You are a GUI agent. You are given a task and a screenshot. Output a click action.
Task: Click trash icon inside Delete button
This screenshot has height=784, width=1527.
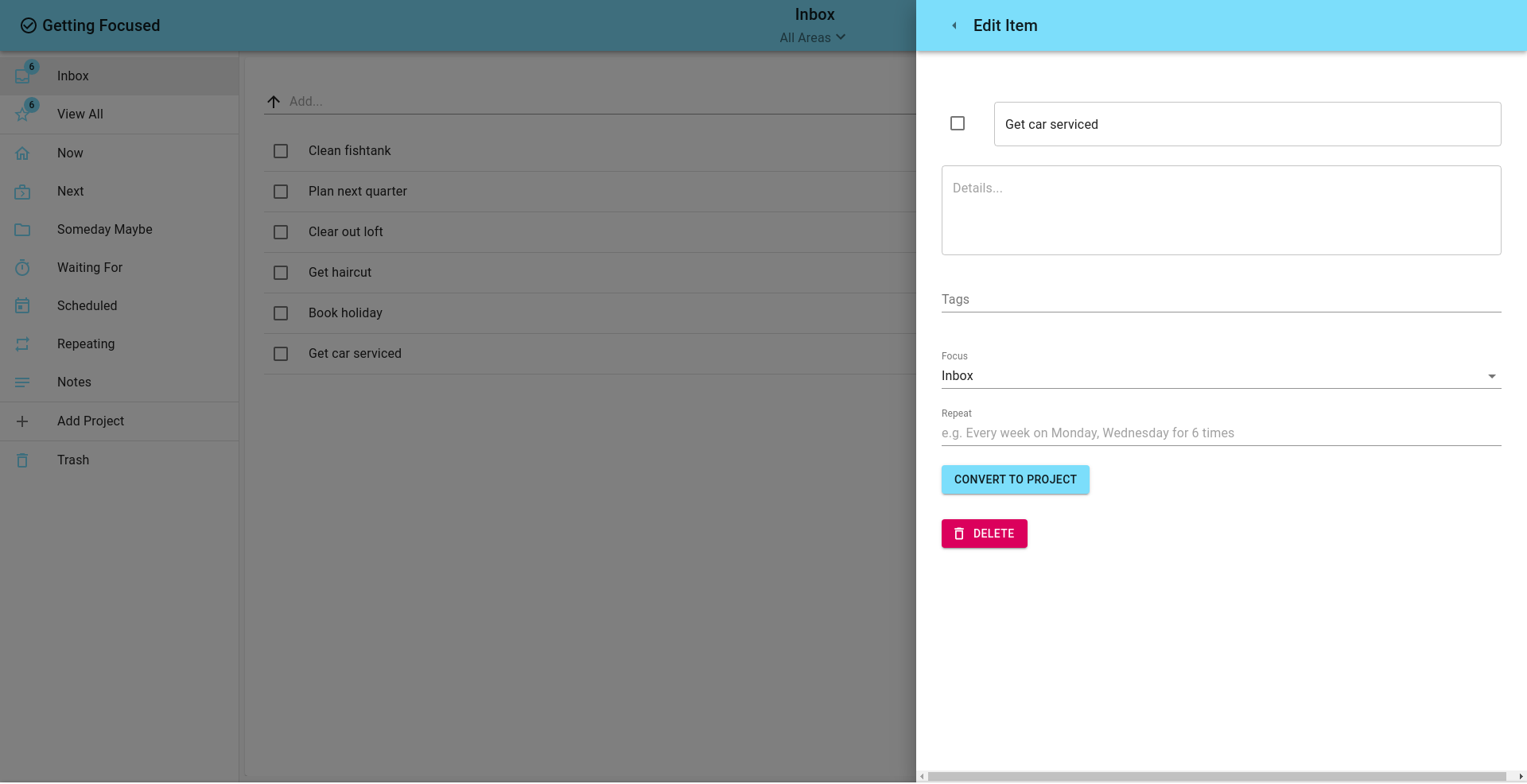coord(959,534)
